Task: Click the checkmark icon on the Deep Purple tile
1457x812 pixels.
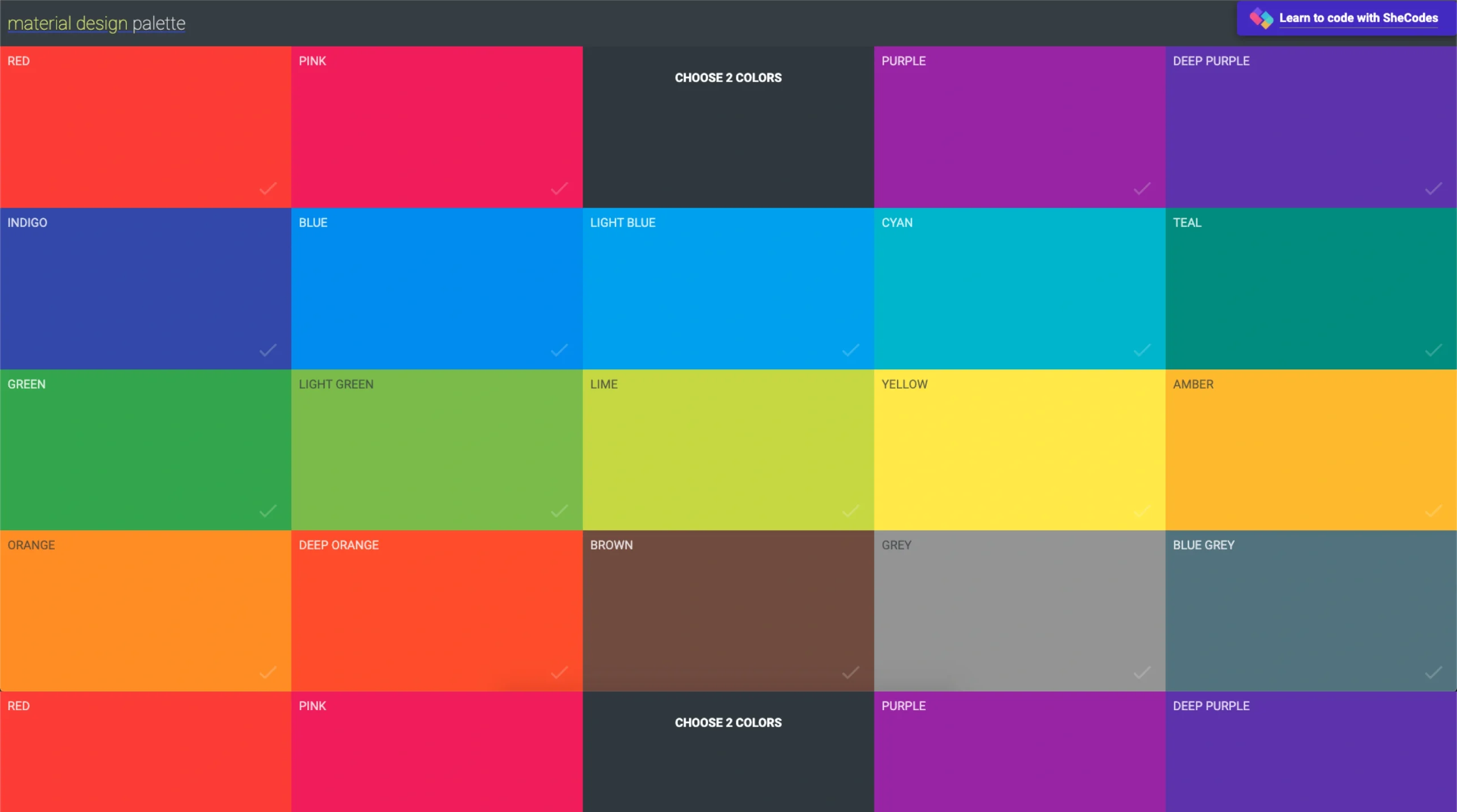Action: (1434, 188)
